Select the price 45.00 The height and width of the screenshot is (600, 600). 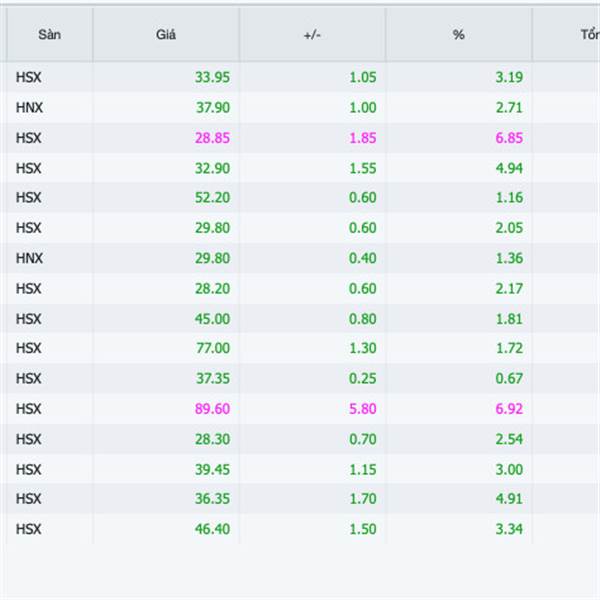pyautogui.click(x=212, y=319)
